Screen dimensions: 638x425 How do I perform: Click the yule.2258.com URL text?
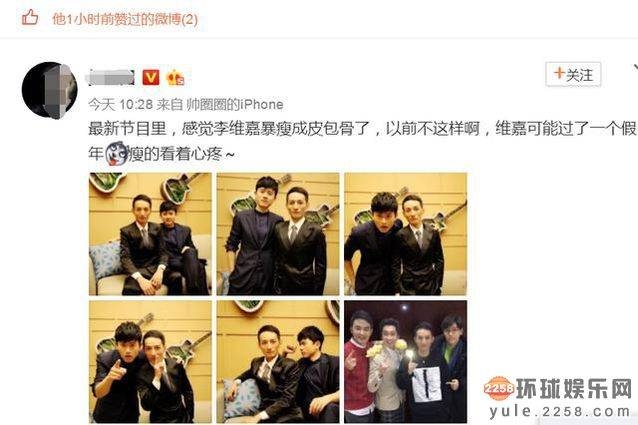(560, 412)
